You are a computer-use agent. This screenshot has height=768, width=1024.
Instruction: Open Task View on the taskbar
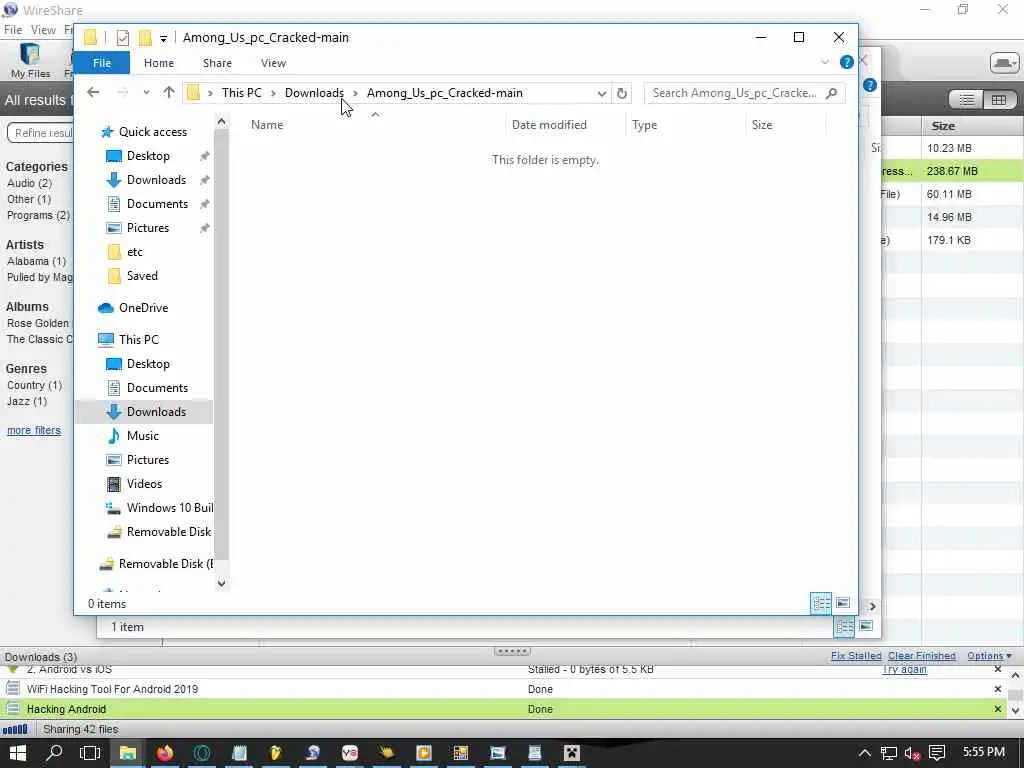pyautogui.click(x=90, y=753)
